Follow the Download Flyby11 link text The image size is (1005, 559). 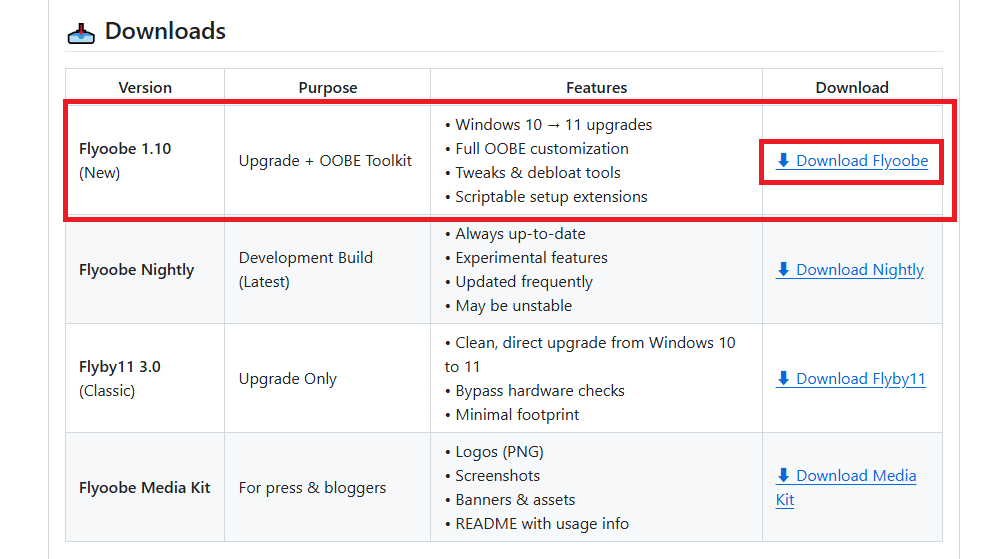861,379
